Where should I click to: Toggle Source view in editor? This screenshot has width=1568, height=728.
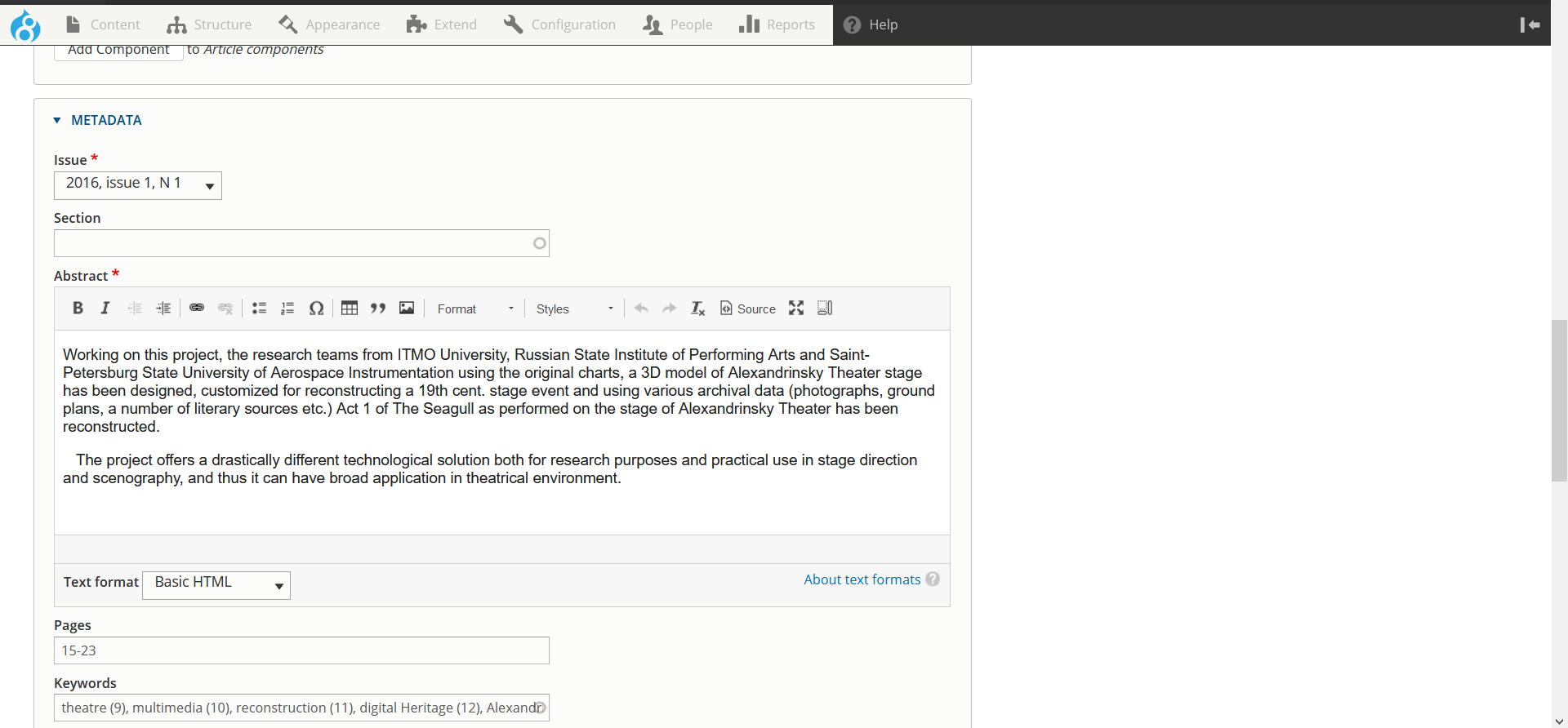coord(747,309)
